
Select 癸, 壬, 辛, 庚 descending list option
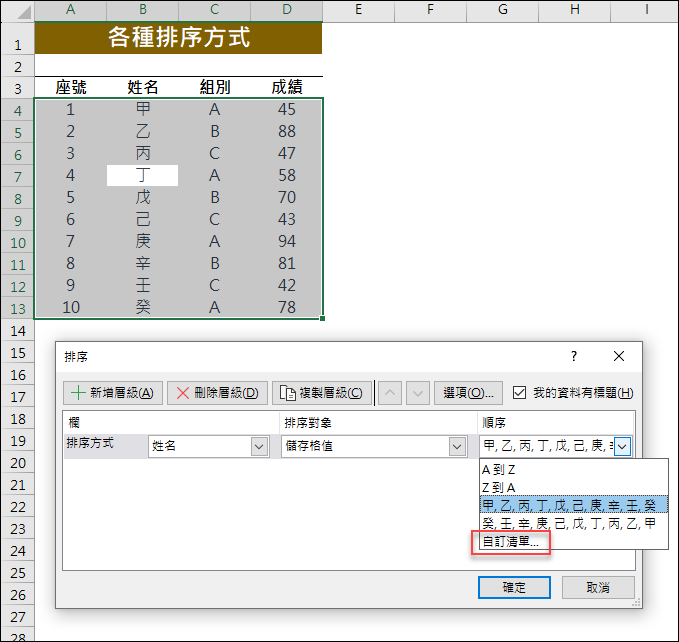(574, 523)
